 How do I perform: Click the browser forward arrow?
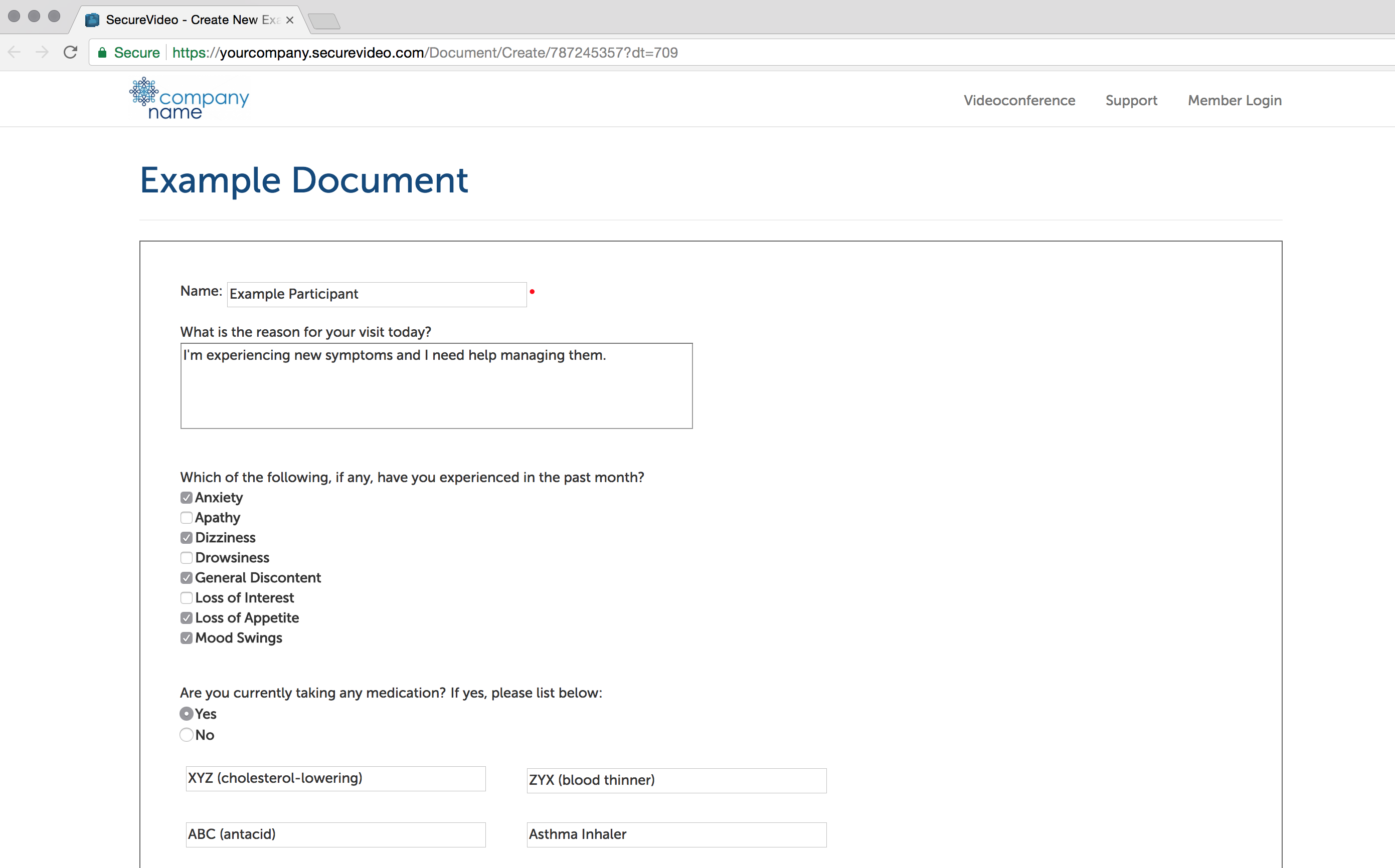(x=42, y=52)
